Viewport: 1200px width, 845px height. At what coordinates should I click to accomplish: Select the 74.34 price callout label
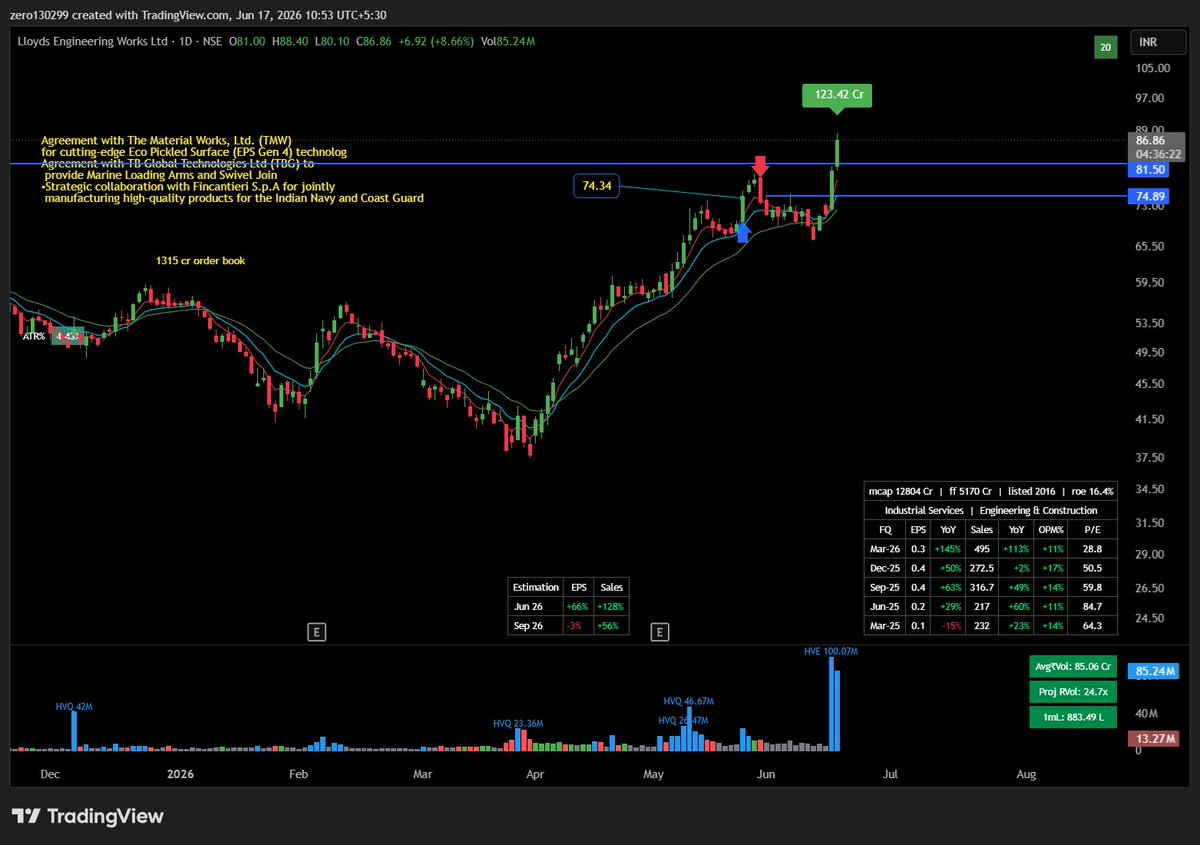tap(596, 185)
